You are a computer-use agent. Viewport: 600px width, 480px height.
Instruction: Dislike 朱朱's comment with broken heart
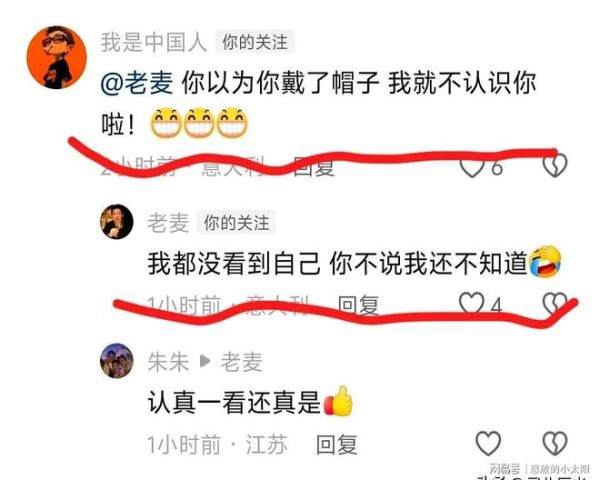[555, 443]
